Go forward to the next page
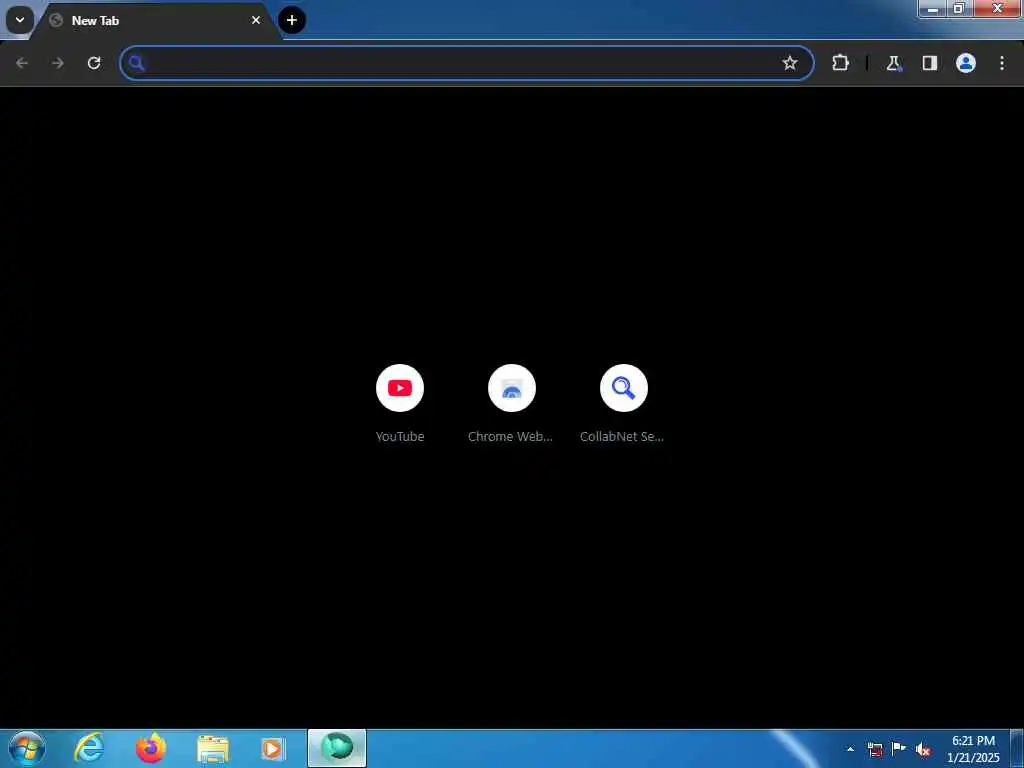Image resolution: width=1024 pixels, height=768 pixels. [58, 63]
